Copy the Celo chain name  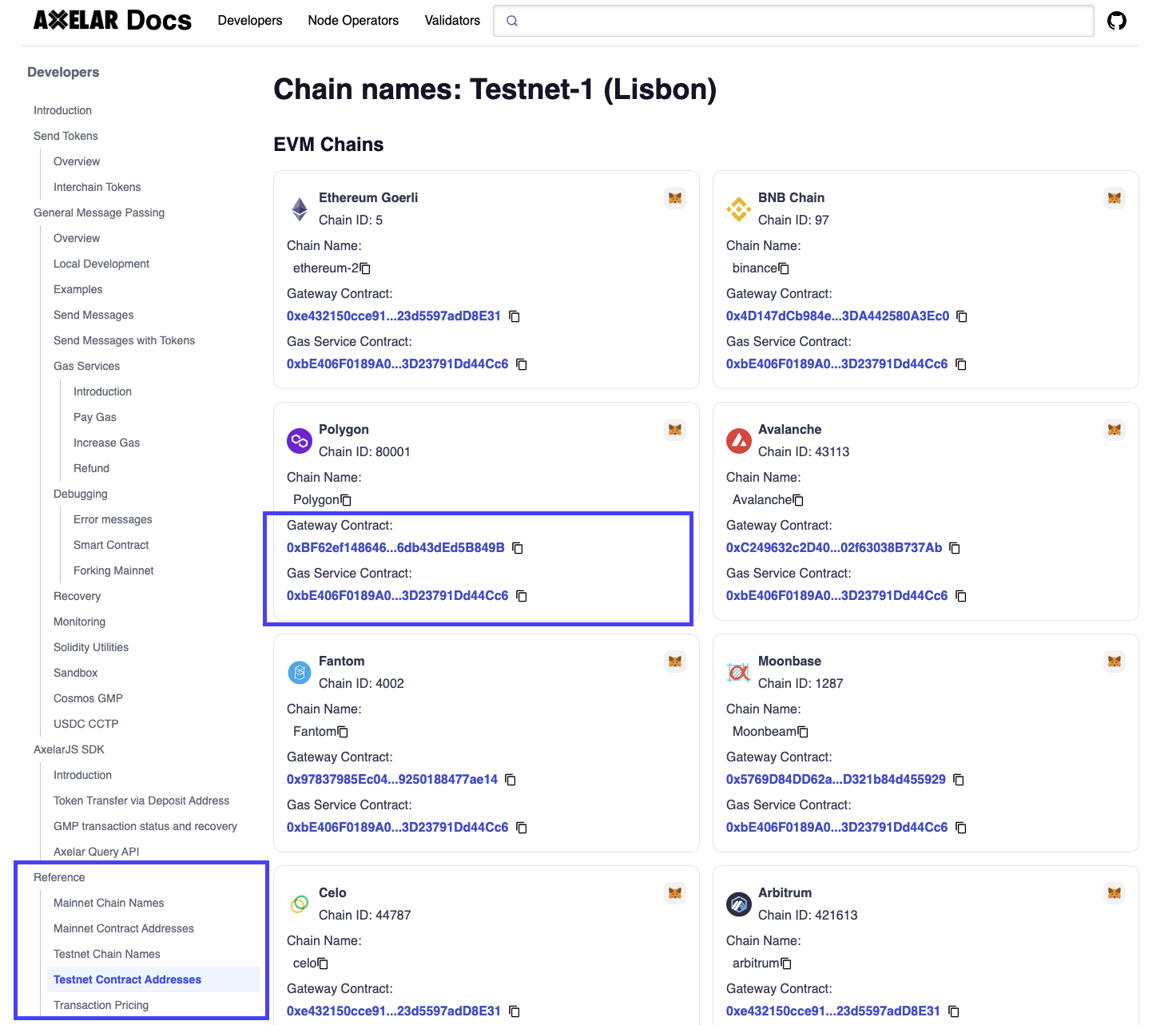tap(323, 963)
